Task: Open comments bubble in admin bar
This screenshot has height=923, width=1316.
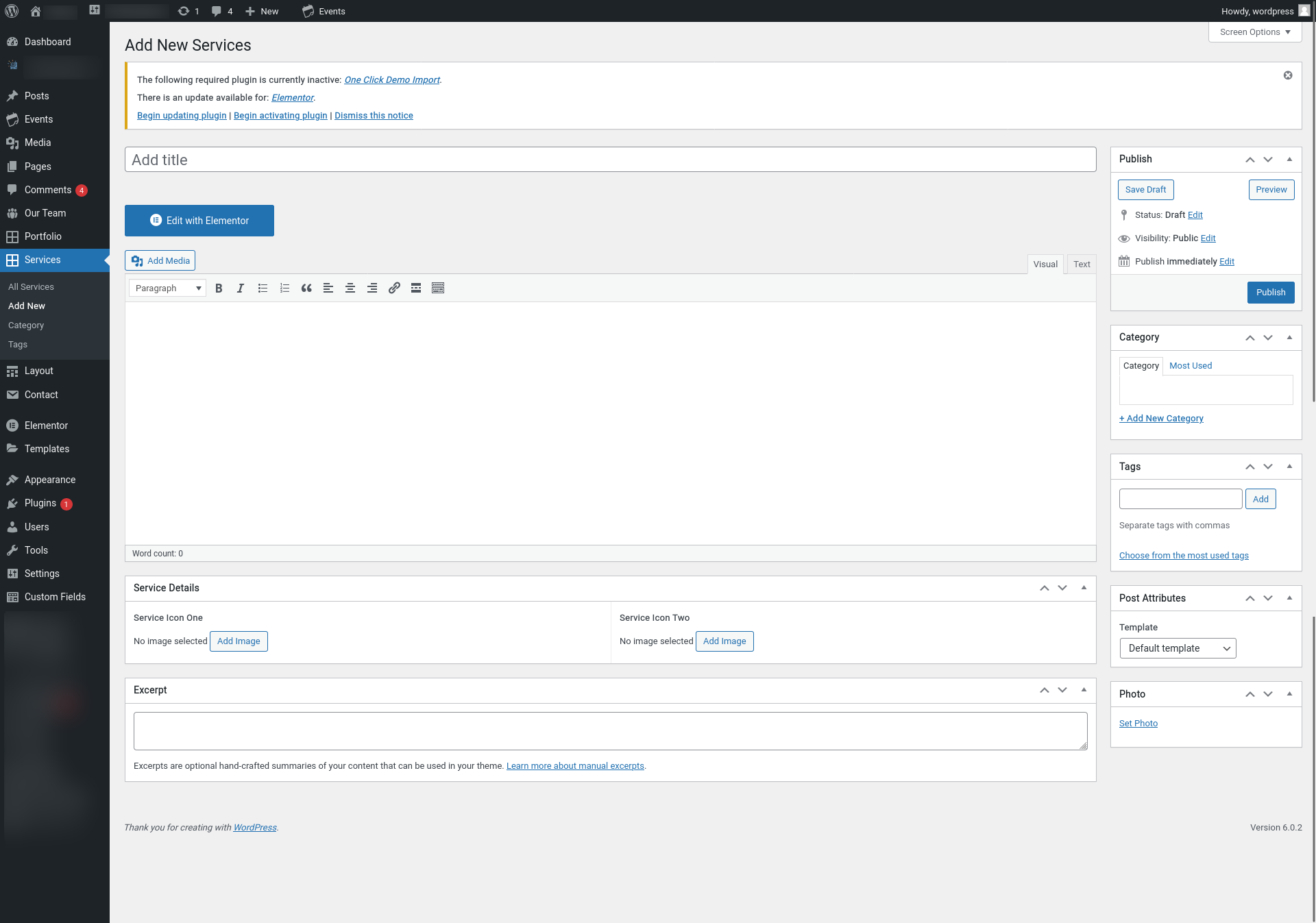Action: tap(222, 11)
